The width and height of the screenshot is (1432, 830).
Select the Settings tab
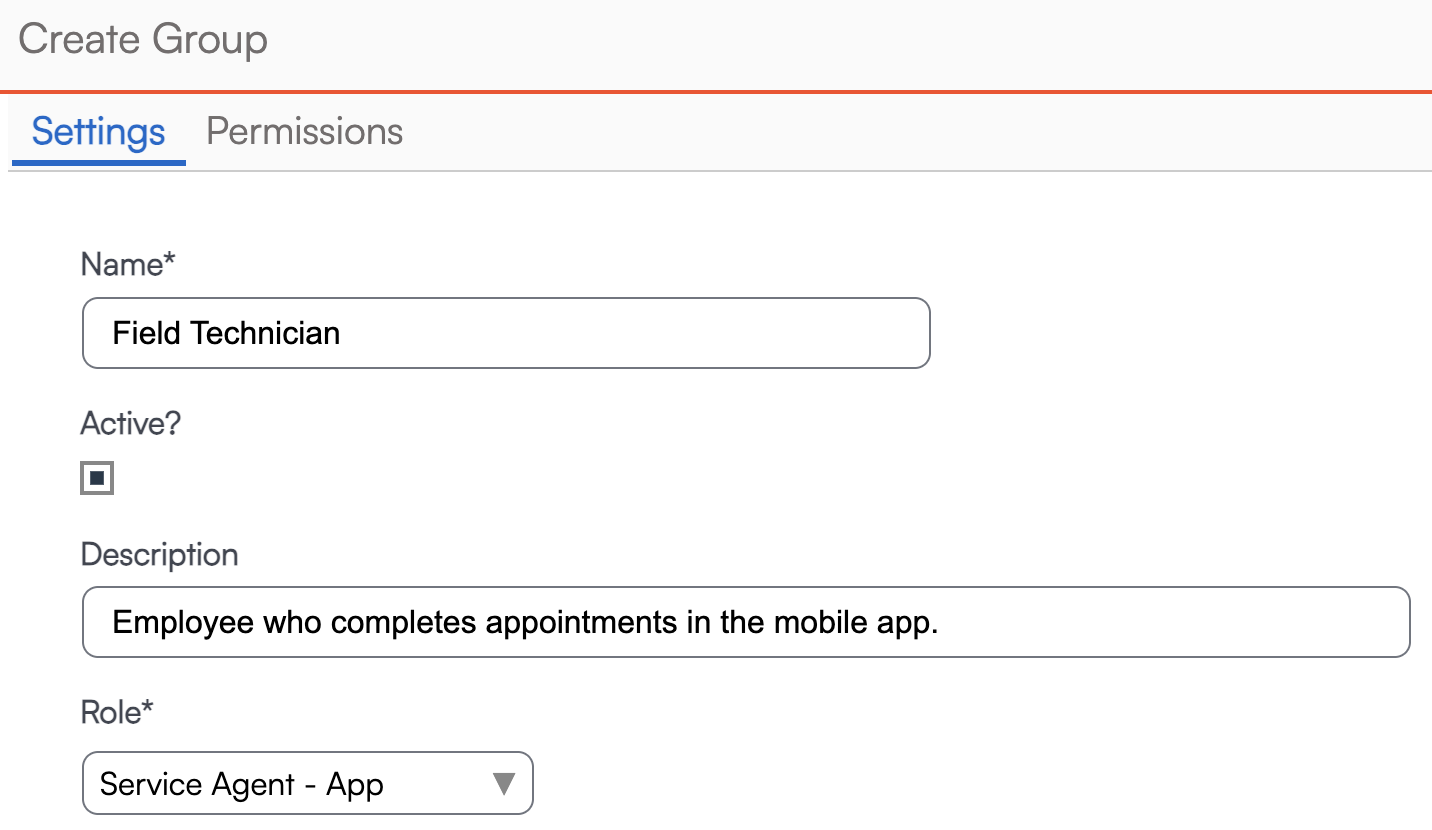98,132
